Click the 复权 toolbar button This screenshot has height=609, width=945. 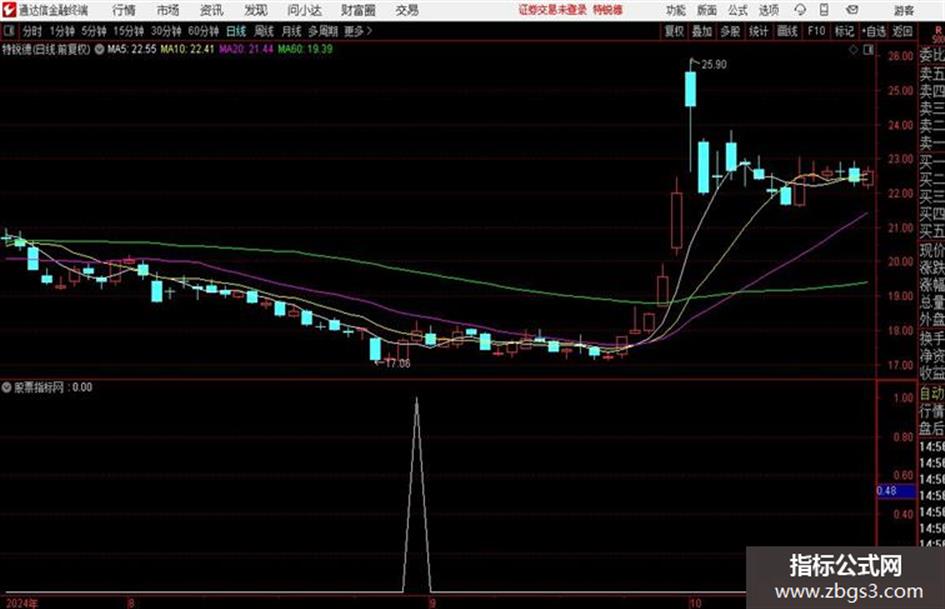pyautogui.click(x=674, y=31)
